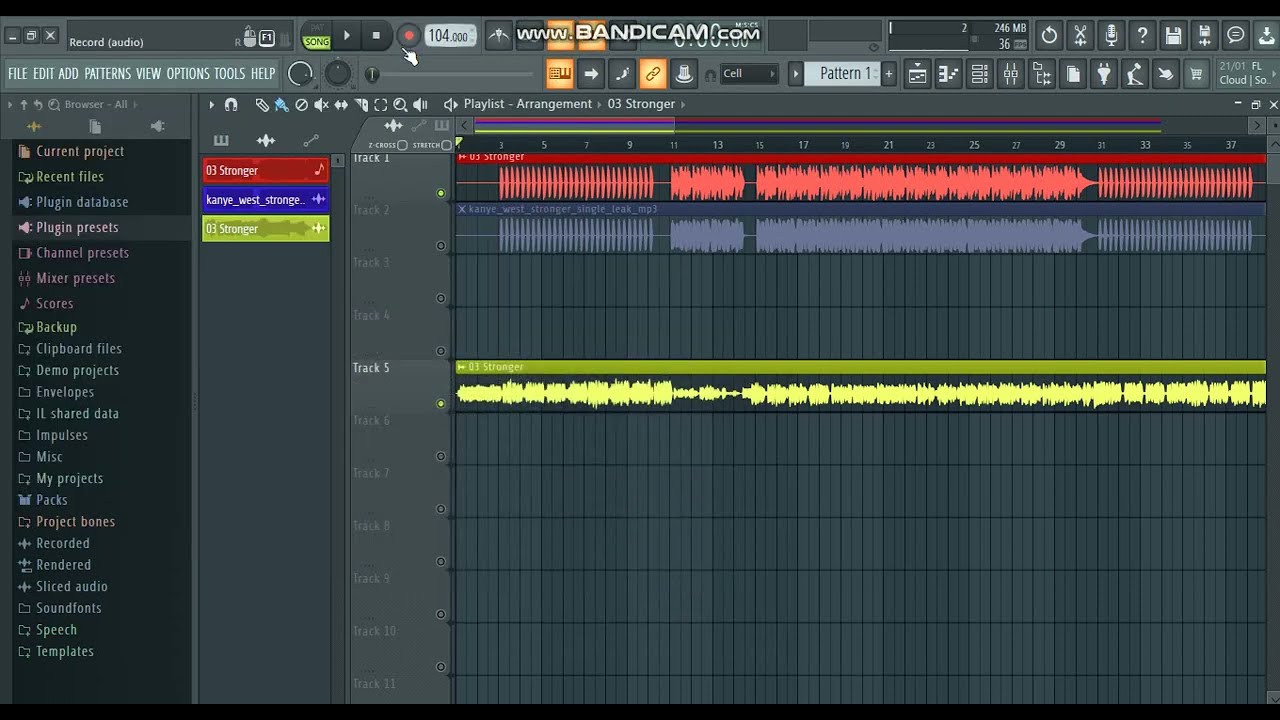The image size is (1280, 720).
Task: Mute Track 5 using its green dot
Action: tap(441, 404)
